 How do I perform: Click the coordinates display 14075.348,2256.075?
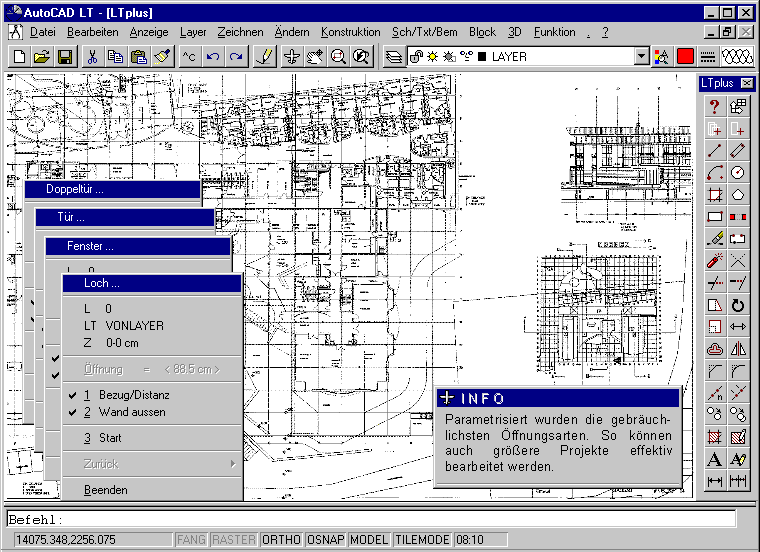(x=93, y=539)
